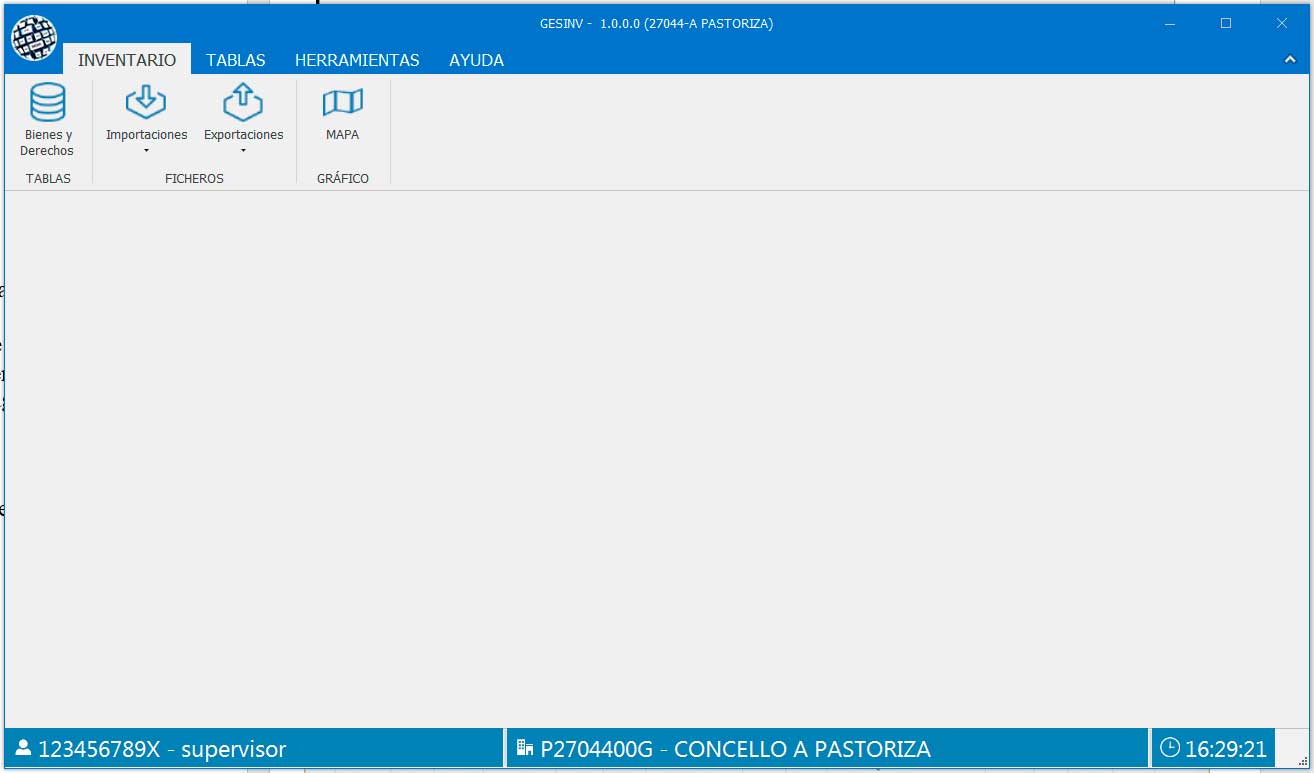Maximize the GESINV window

point(1226,23)
